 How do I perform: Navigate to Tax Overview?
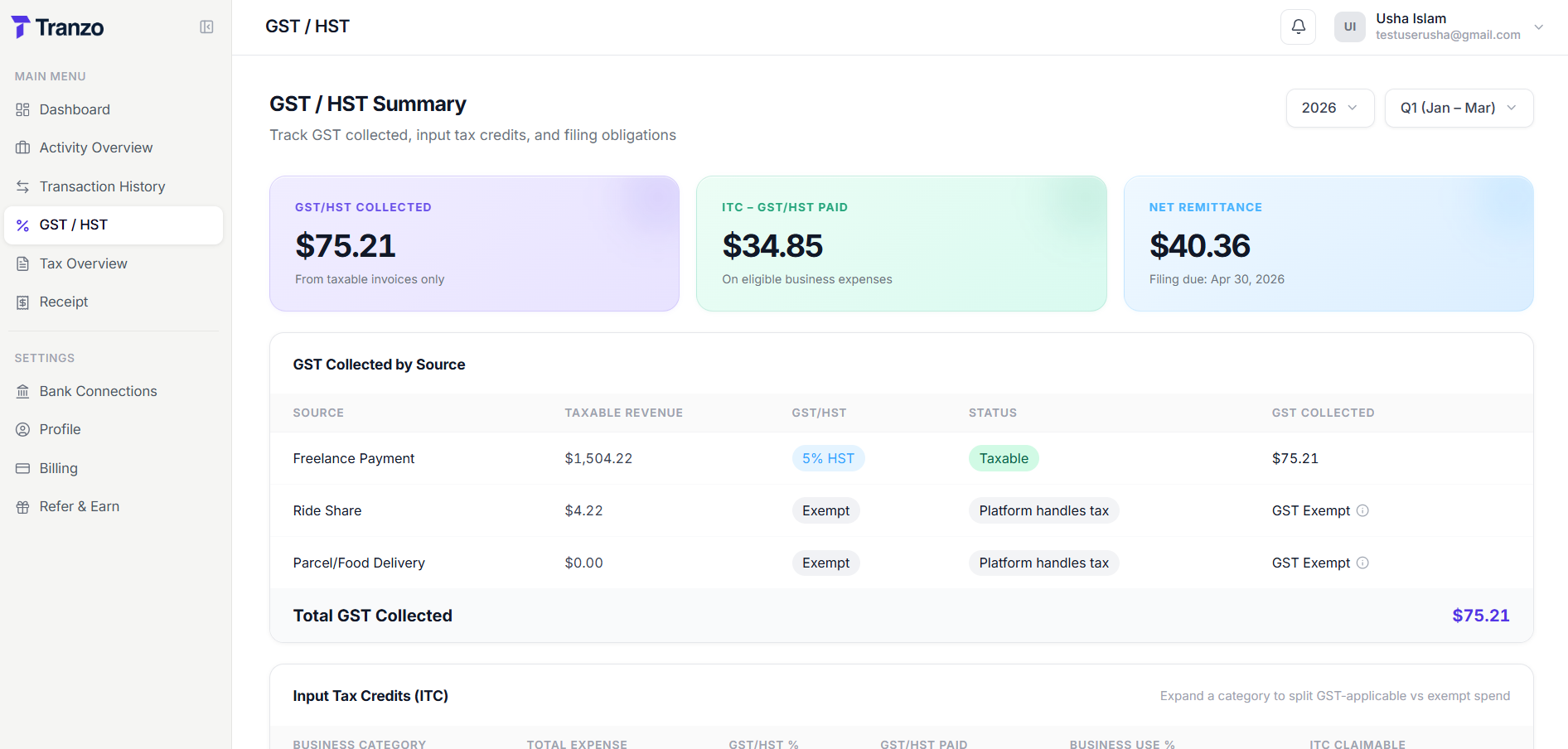click(114, 263)
